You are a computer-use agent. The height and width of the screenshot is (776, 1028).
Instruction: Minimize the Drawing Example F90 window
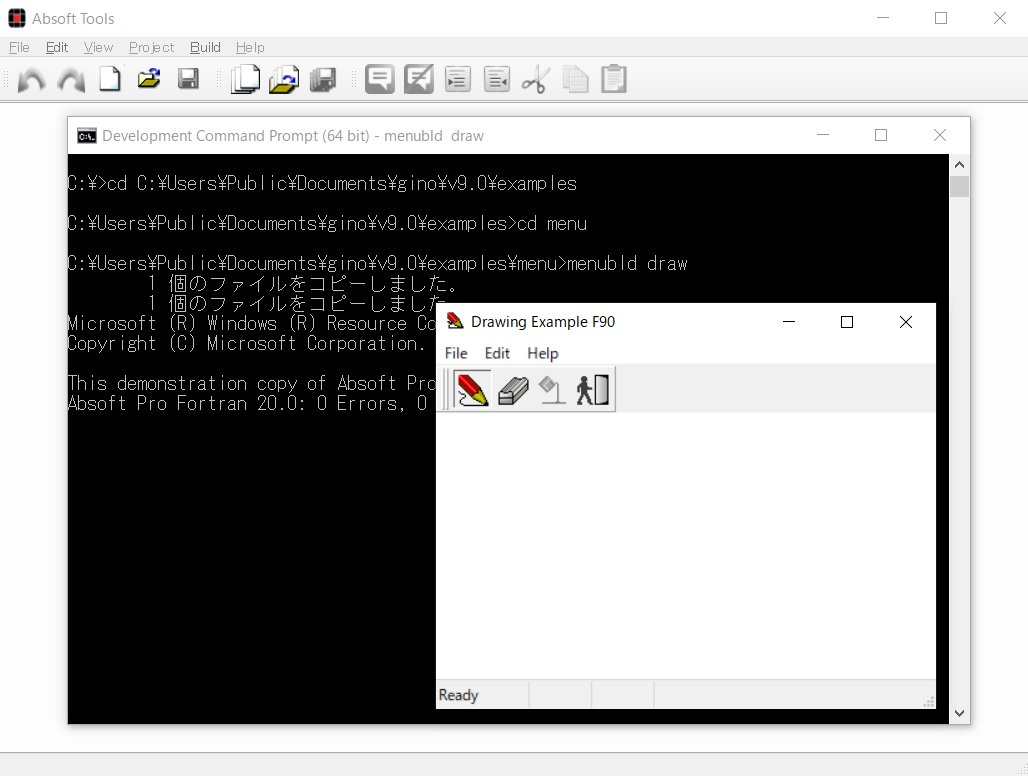[789, 322]
